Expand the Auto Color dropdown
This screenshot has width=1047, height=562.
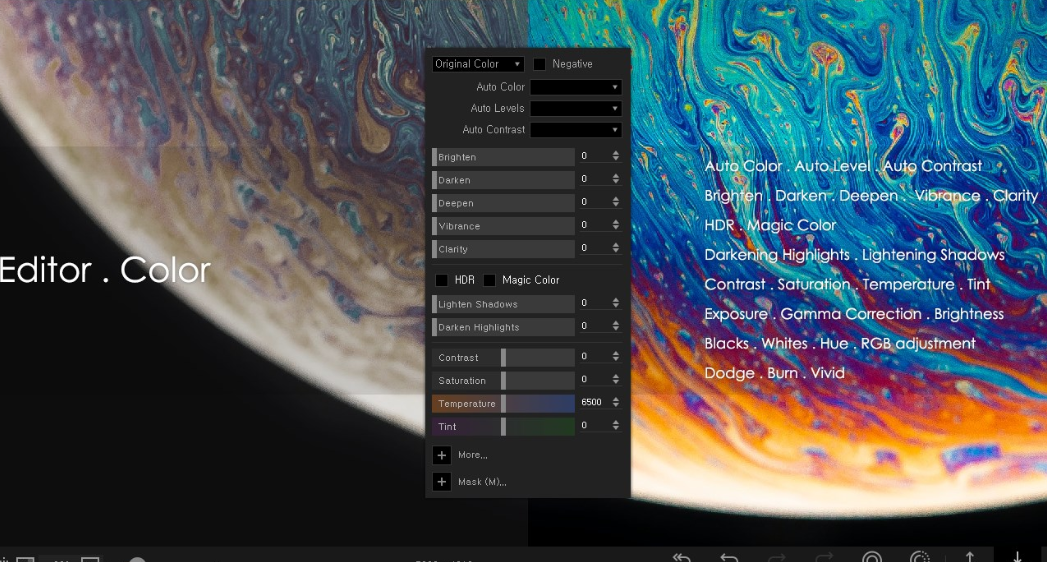tap(576, 87)
